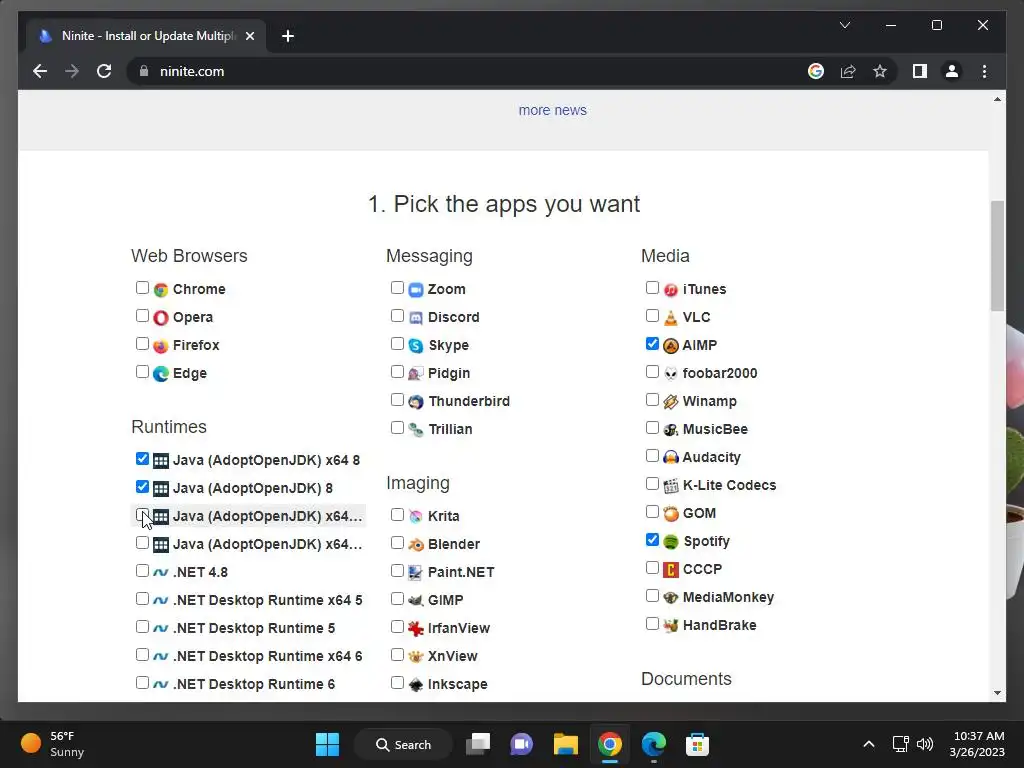Uncheck the Spotify checkbox
1024x768 pixels.
652,539
